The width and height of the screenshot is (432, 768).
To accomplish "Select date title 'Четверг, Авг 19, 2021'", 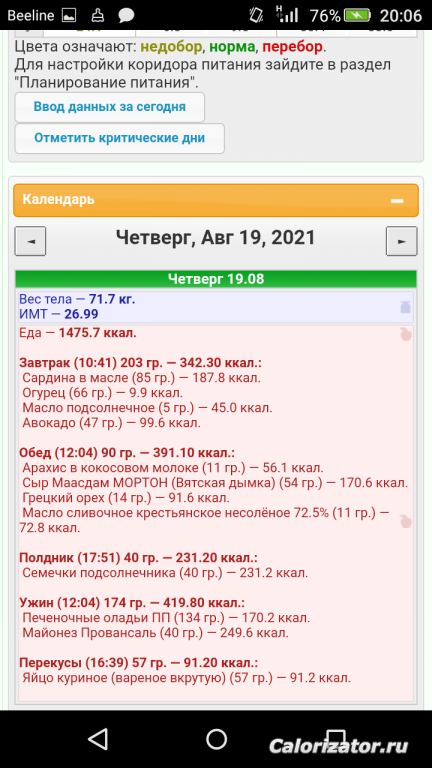I will click(216, 238).
